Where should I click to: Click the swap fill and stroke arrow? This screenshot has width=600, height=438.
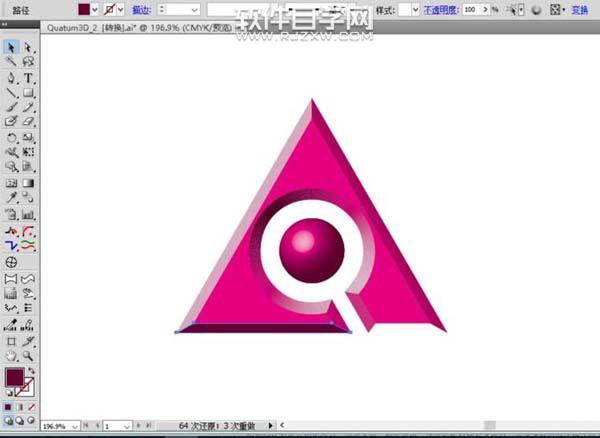click(x=31, y=371)
